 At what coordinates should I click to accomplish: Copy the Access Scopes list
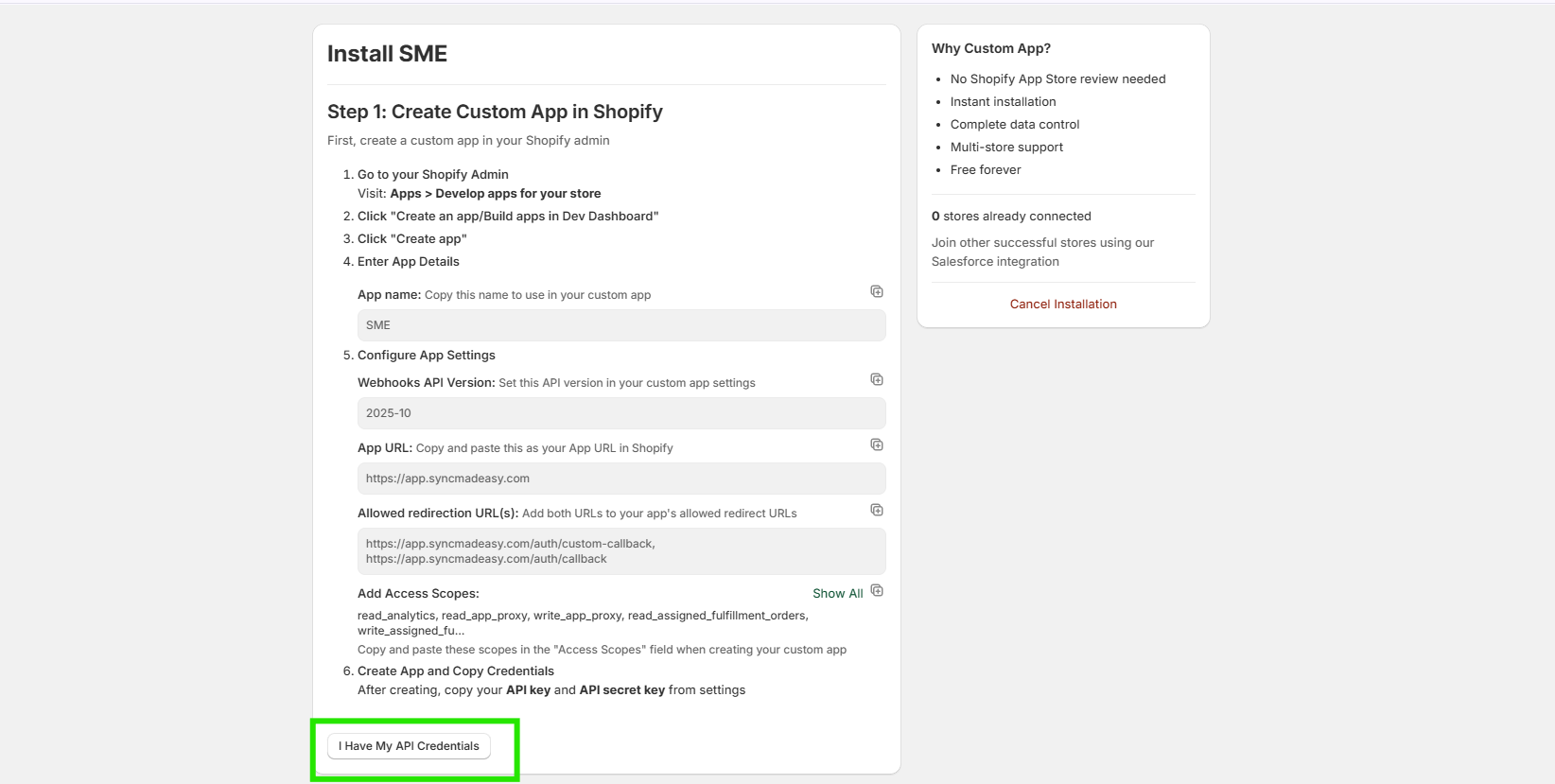tap(877, 591)
